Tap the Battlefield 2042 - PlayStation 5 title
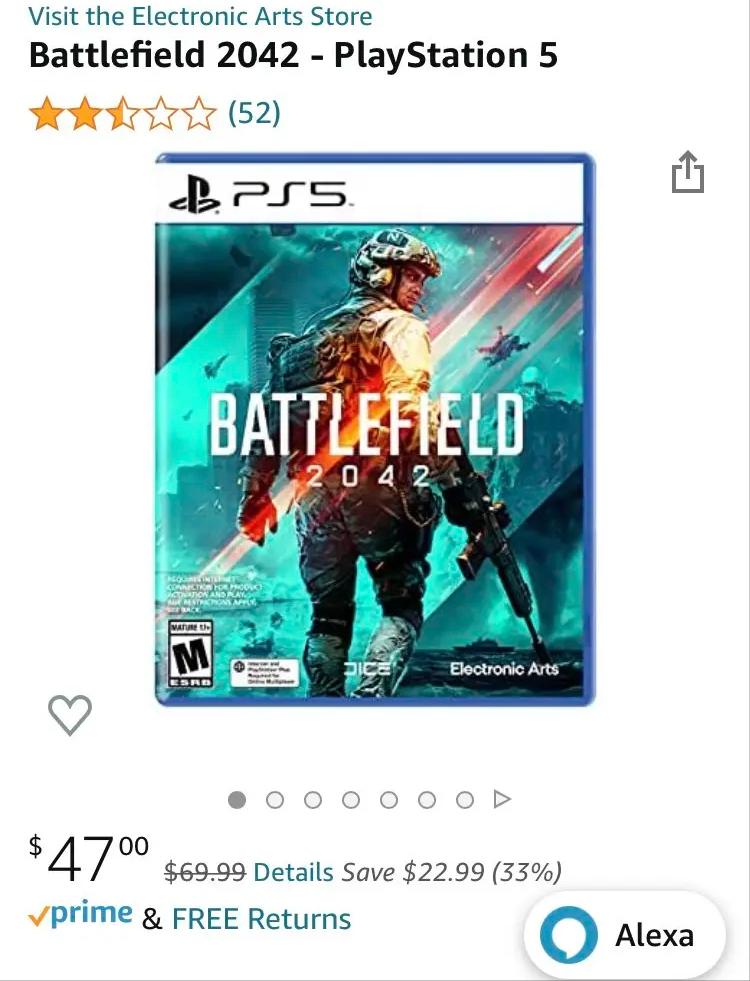Viewport: 750px width, 981px height. pyautogui.click(x=293, y=55)
